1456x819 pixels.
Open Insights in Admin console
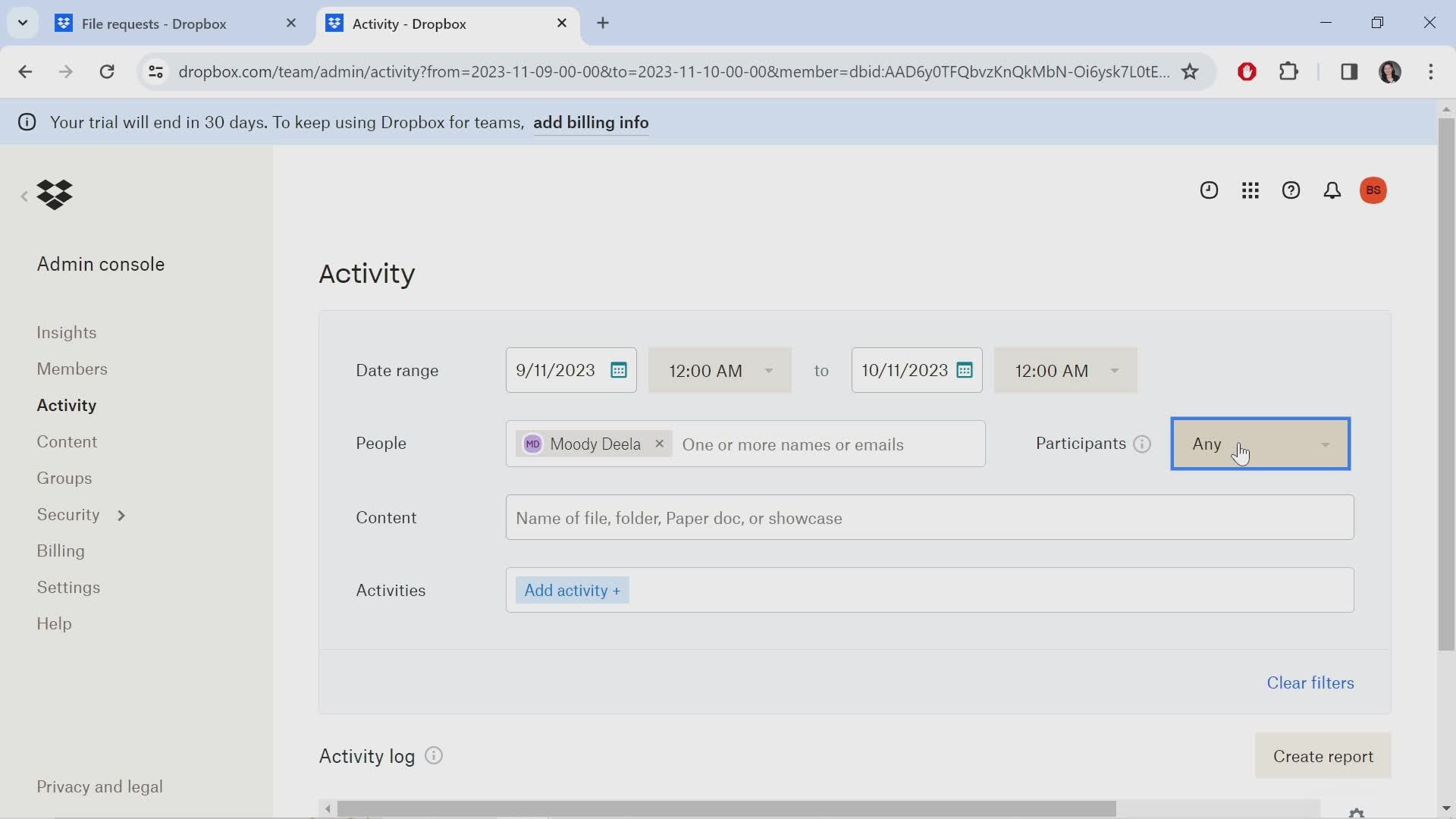[x=67, y=333]
